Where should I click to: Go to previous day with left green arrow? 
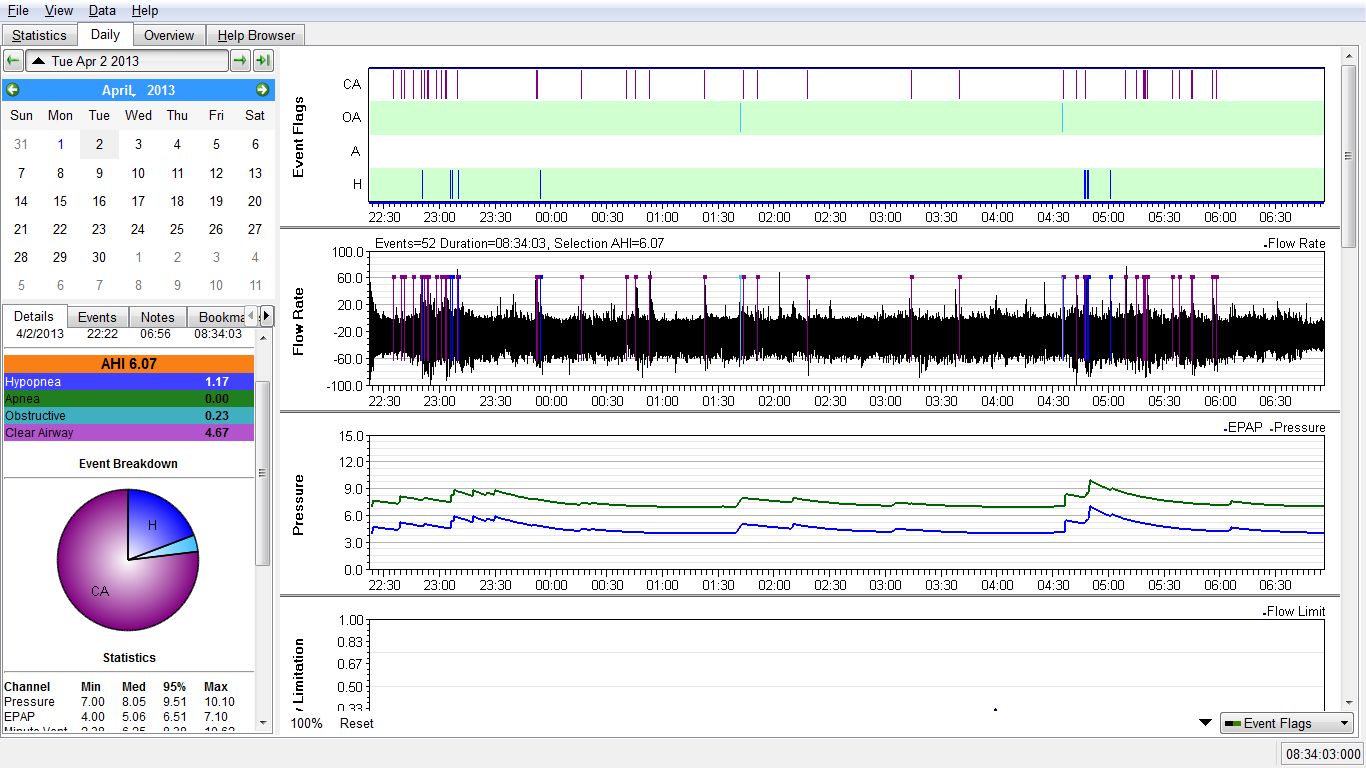[x=13, y=61]
